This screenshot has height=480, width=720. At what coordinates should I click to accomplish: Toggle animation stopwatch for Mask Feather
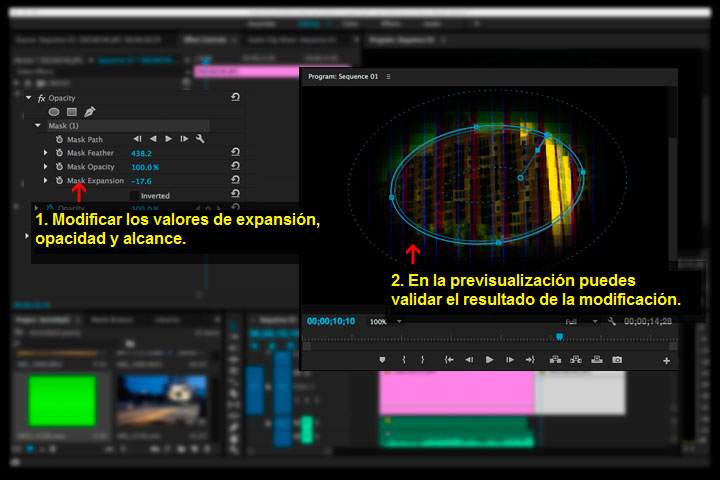(59, 152)
